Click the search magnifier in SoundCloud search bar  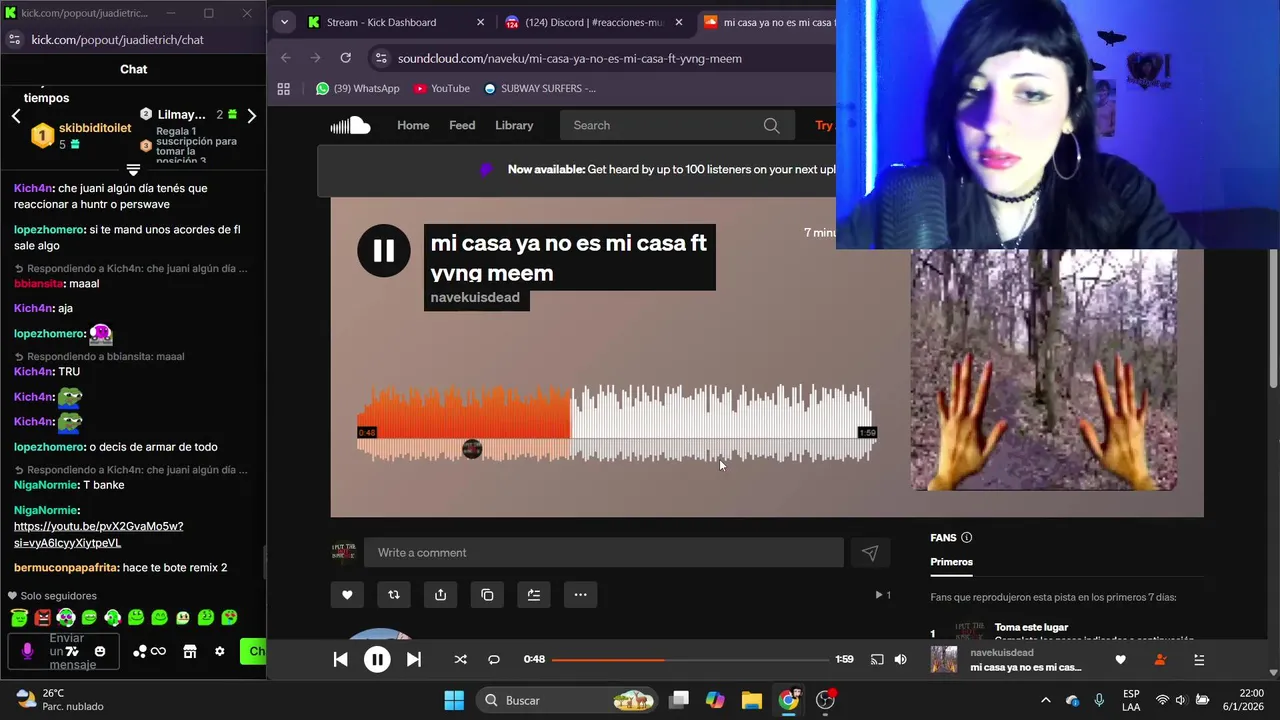click(772, 125)
